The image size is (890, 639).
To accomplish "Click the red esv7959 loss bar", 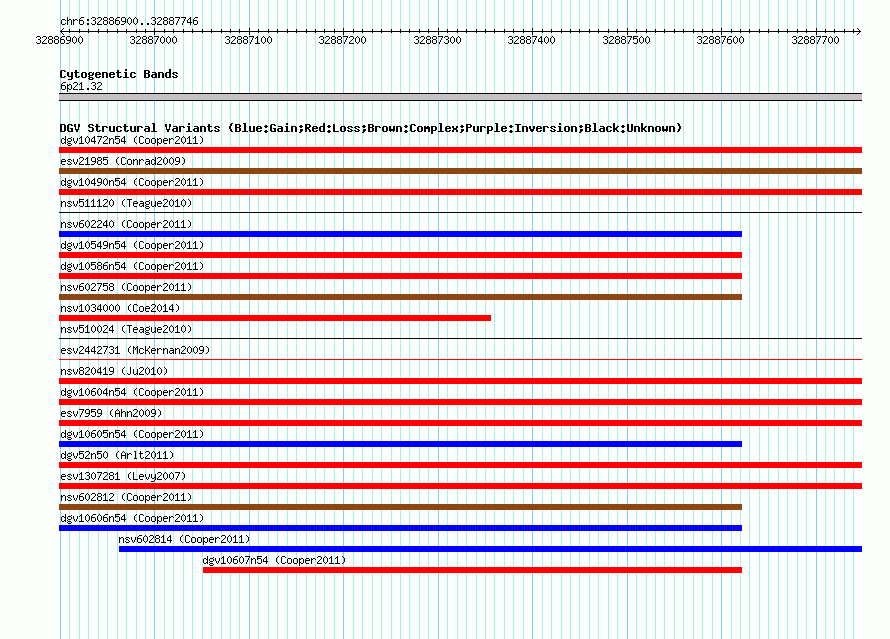I will tap(460, 423).
